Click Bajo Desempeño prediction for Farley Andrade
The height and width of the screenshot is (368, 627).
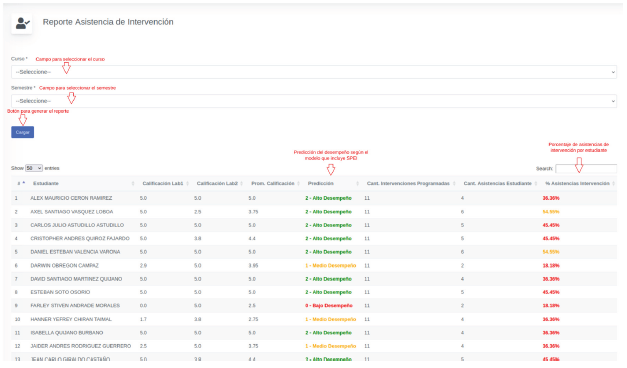pos(329,306)
